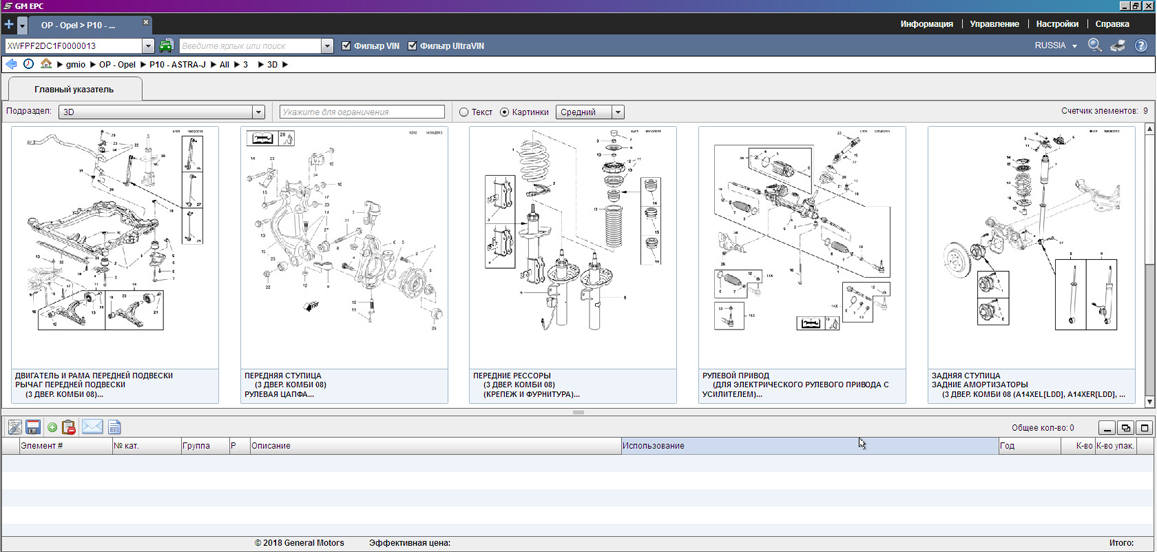Open the ПЕРЕДНИЕ РЕССОРЫ diagram thumbnail
The width and height of the screenshot is (1157, 552).
572,247
